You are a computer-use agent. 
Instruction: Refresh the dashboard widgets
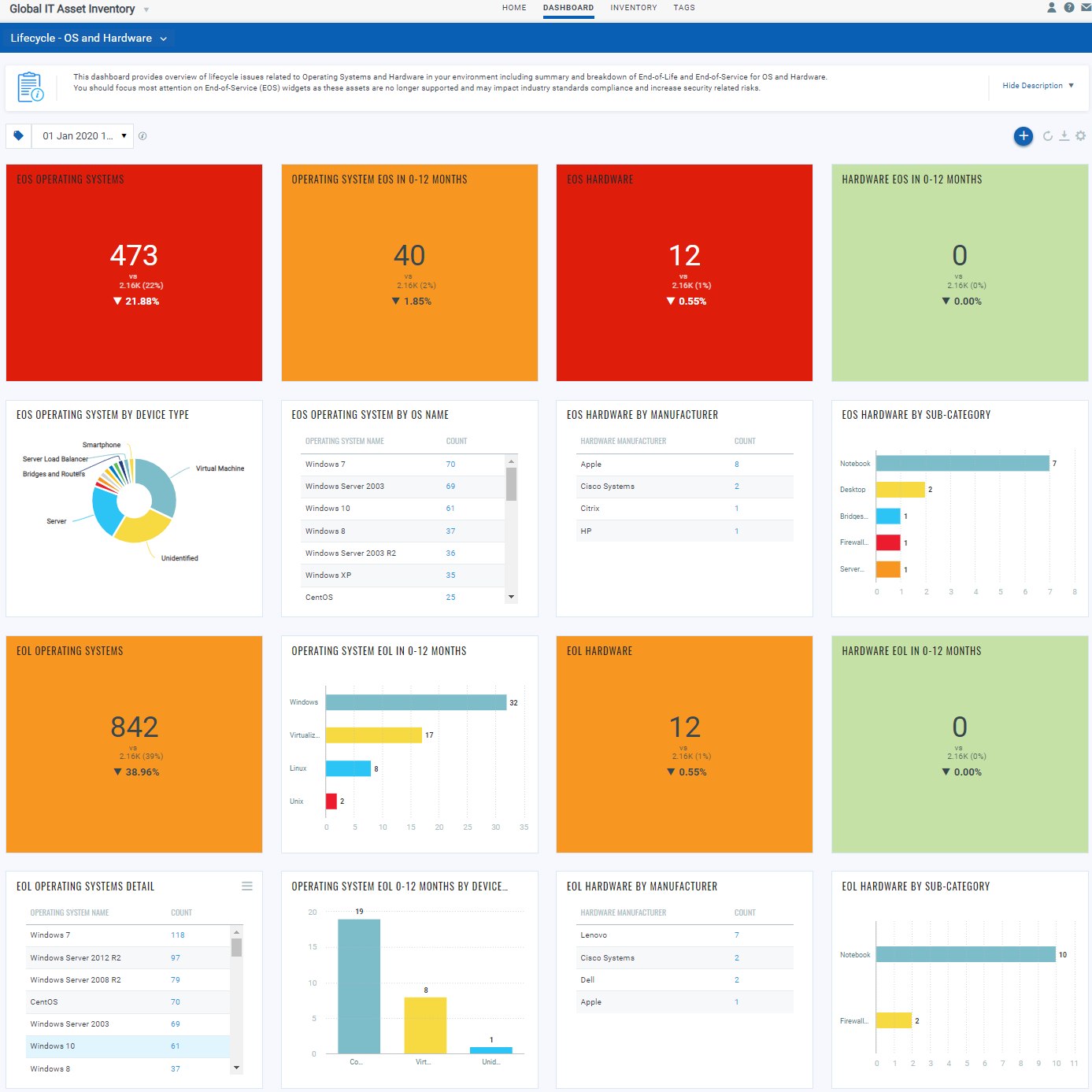tap(1047, 136)
